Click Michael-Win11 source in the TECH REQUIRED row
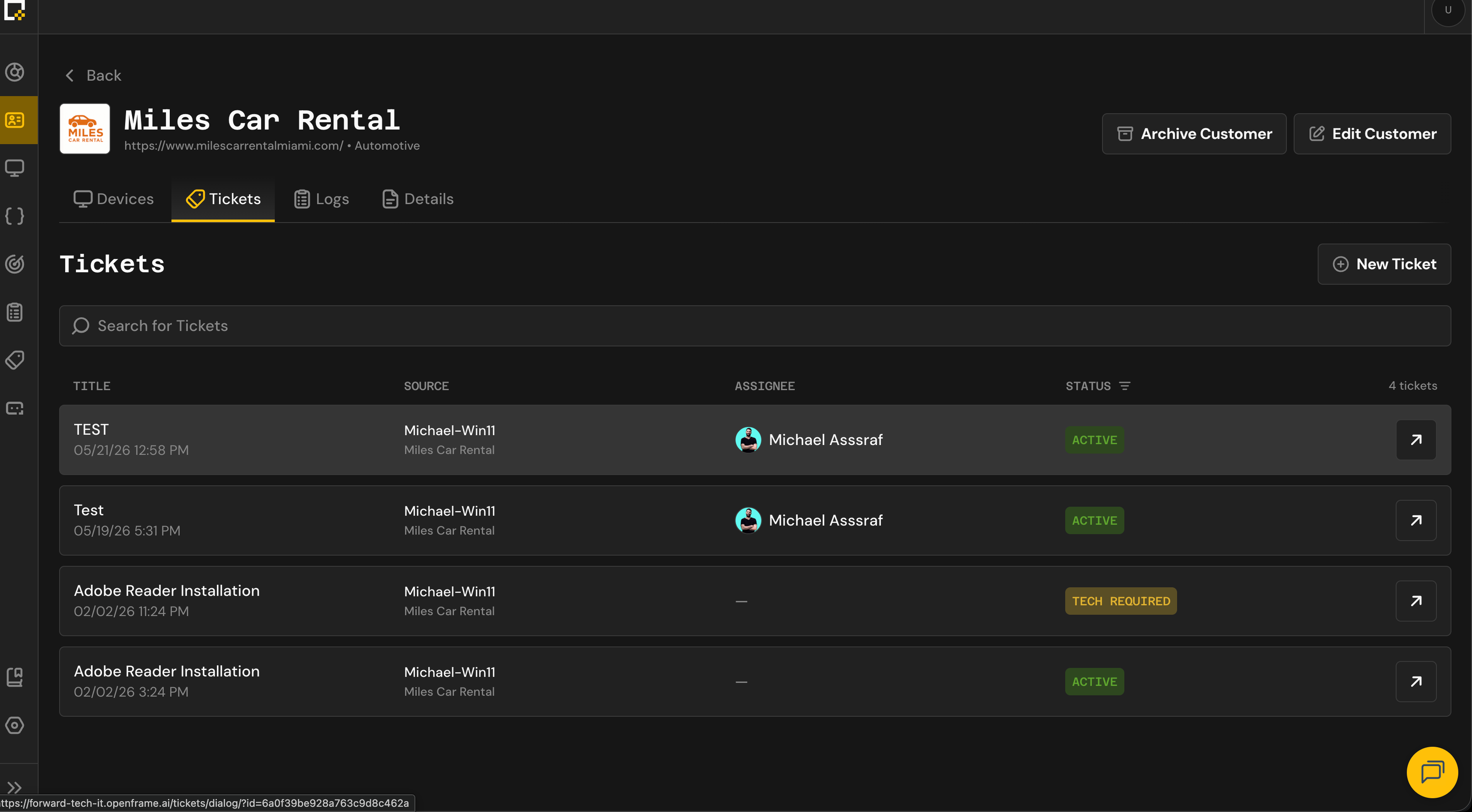Image resolution: width=1472 pixels, height=812 pixels. pyautogui.click(x=450, y=591)
